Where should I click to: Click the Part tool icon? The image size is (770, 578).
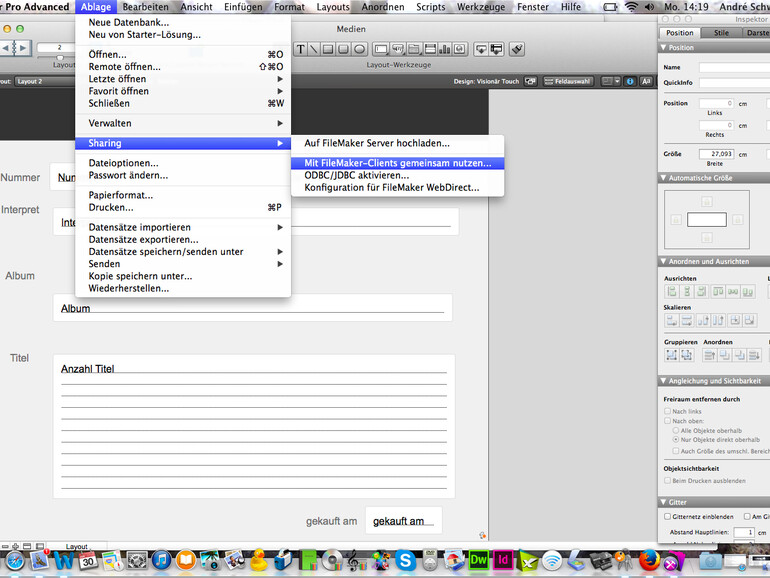click(x=496, y=49)
